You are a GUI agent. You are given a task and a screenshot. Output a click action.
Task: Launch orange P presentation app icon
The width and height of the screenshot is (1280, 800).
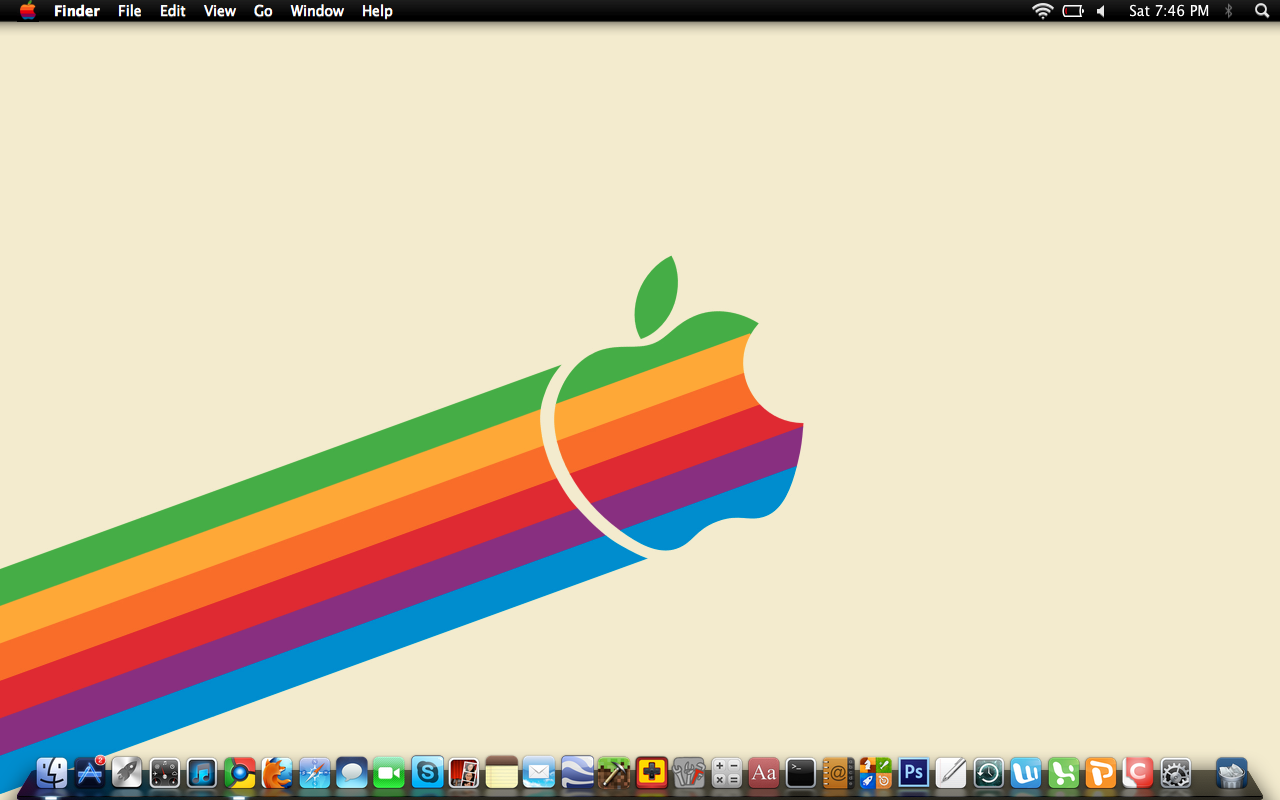click(x=1101, y=773)
